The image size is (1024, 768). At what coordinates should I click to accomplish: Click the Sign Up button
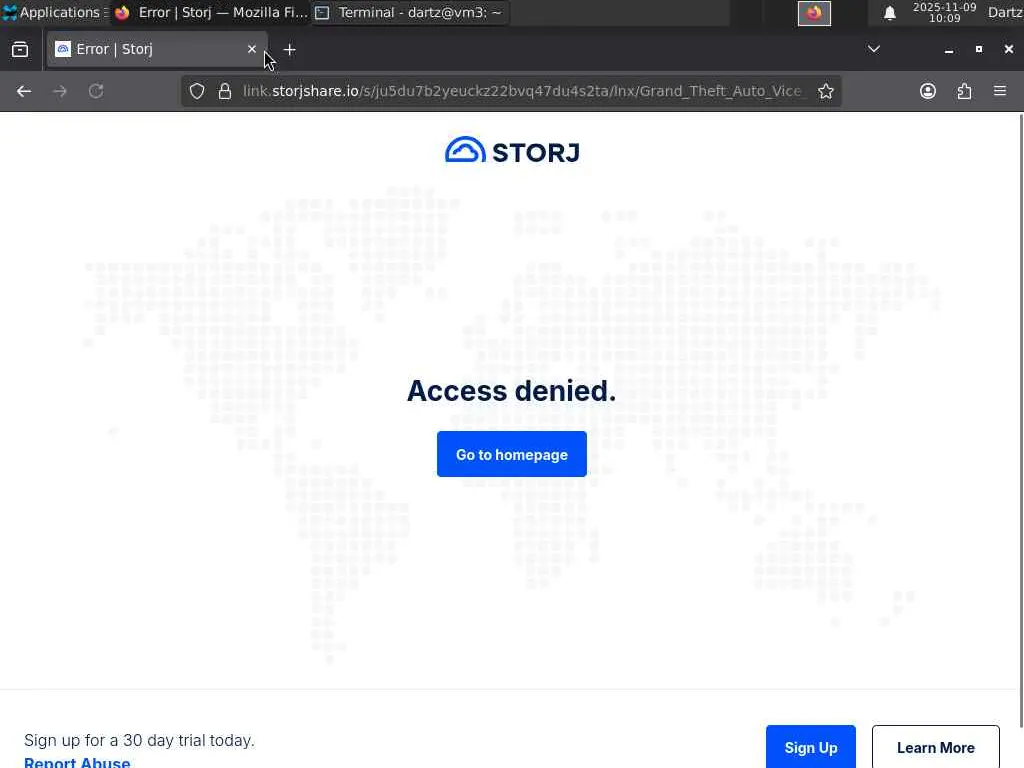click(811, 747)
